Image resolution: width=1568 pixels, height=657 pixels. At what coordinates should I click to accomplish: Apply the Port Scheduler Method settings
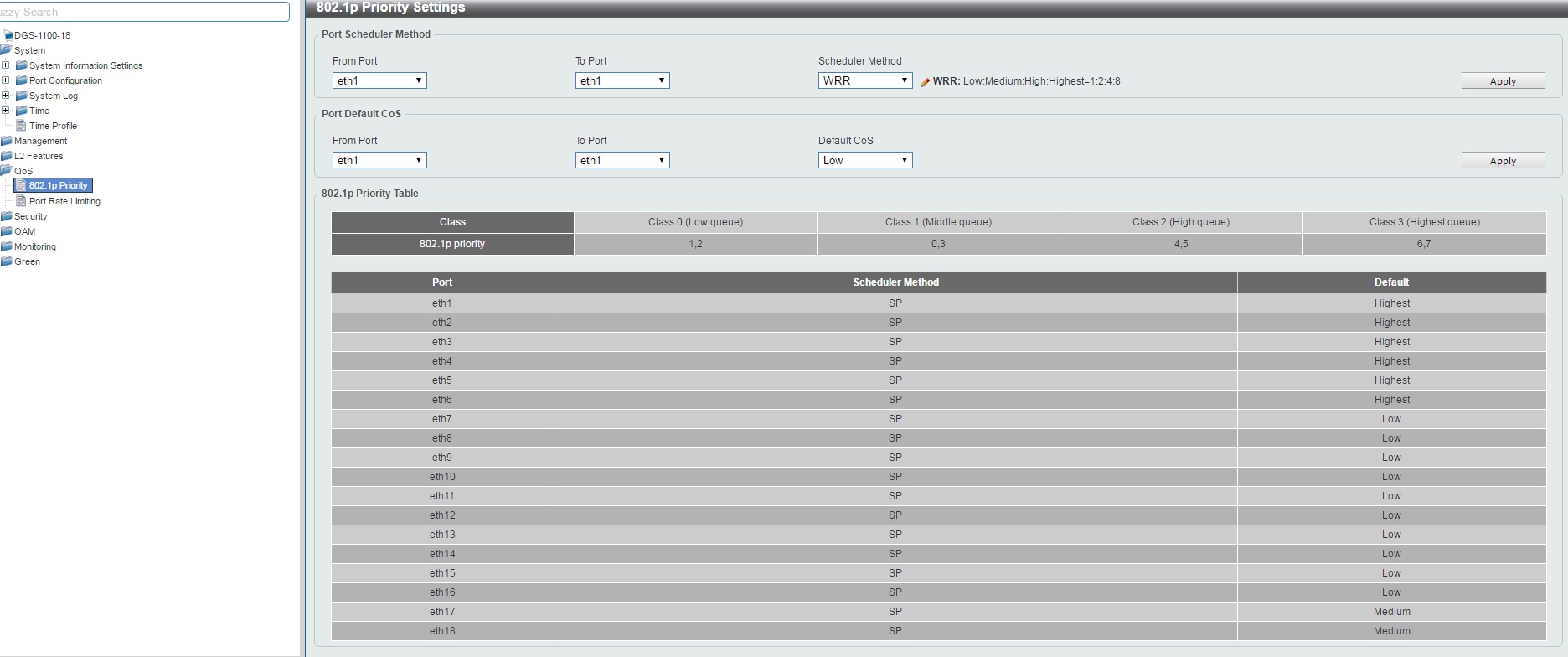(x=1503, y=81)
